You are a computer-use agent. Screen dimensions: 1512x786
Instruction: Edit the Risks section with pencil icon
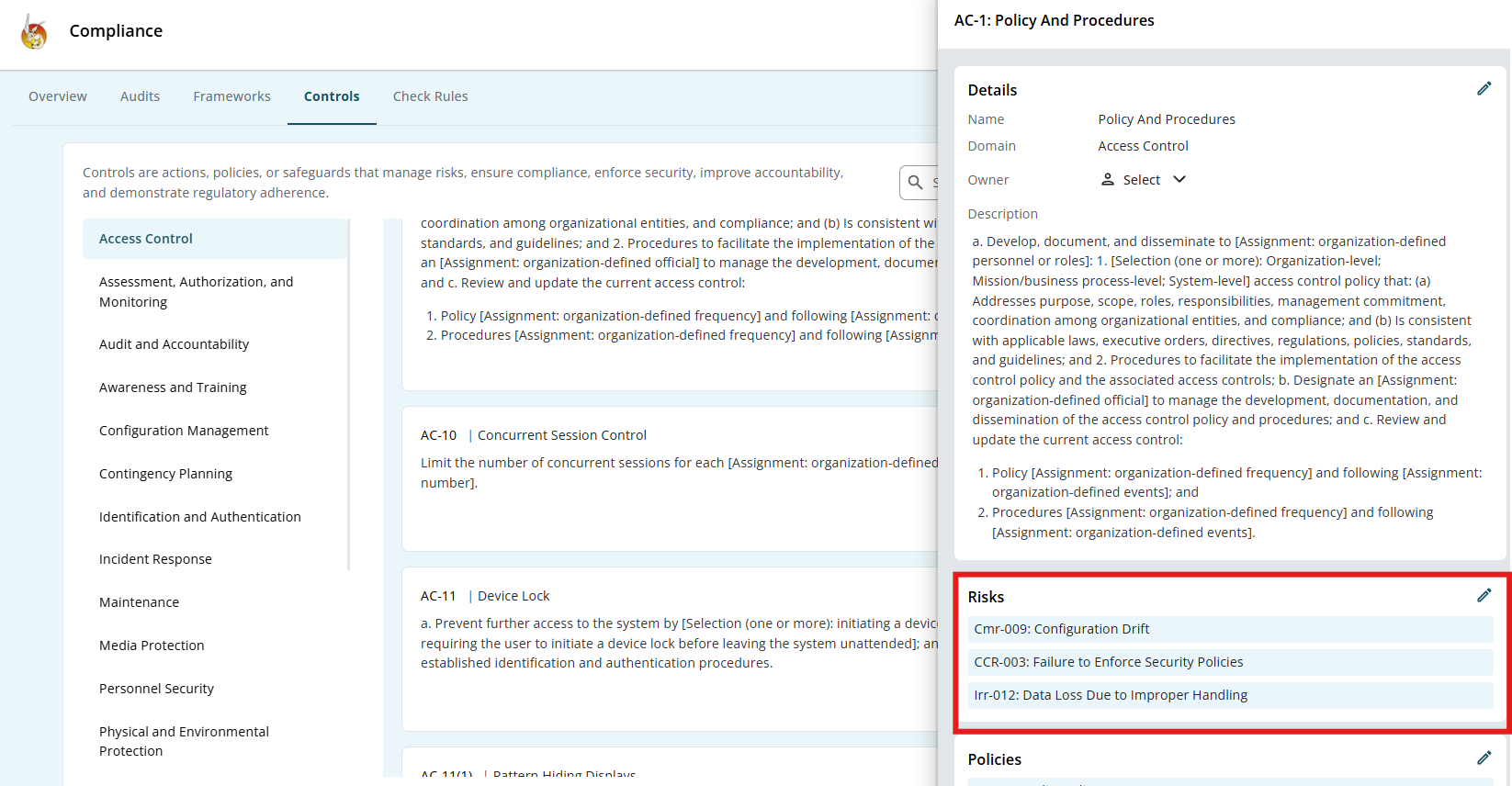(1484, 596)
